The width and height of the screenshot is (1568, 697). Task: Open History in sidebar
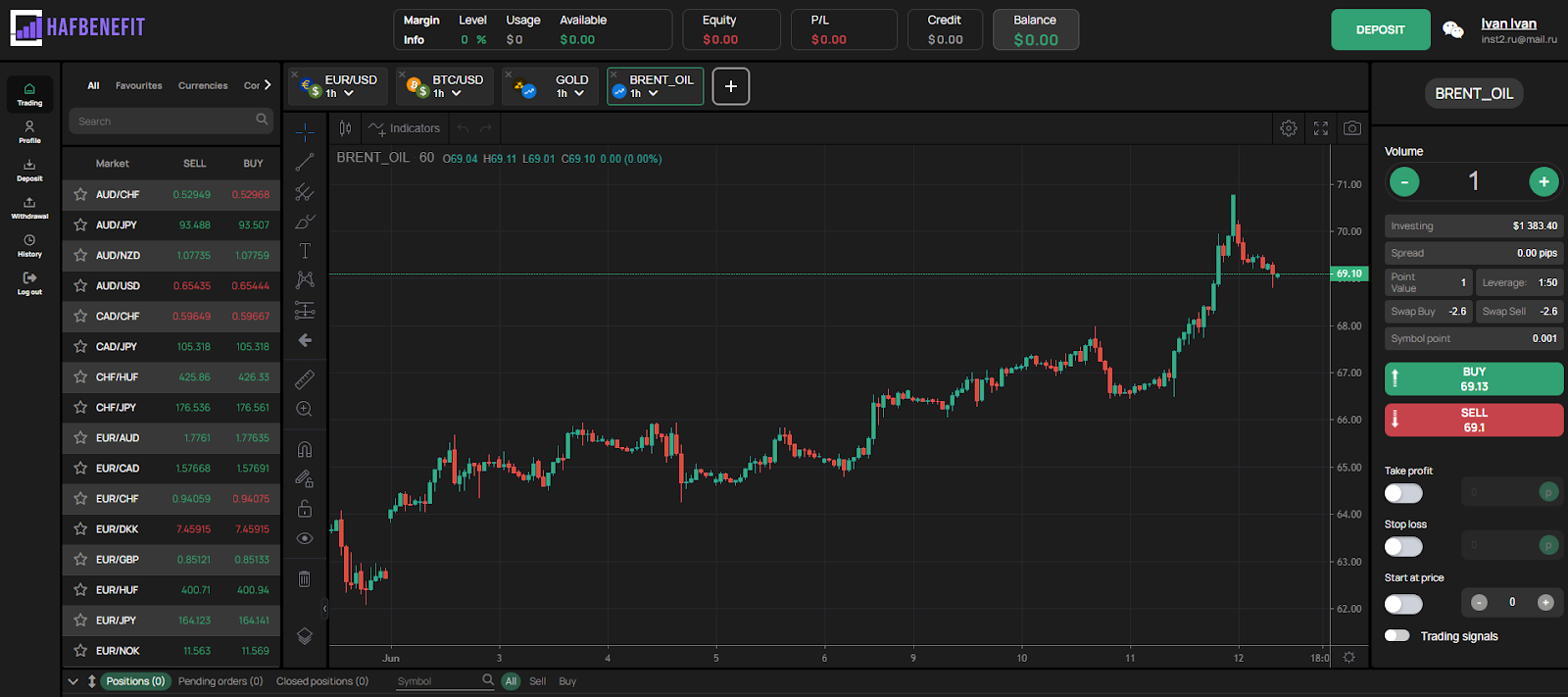[29, 246]
